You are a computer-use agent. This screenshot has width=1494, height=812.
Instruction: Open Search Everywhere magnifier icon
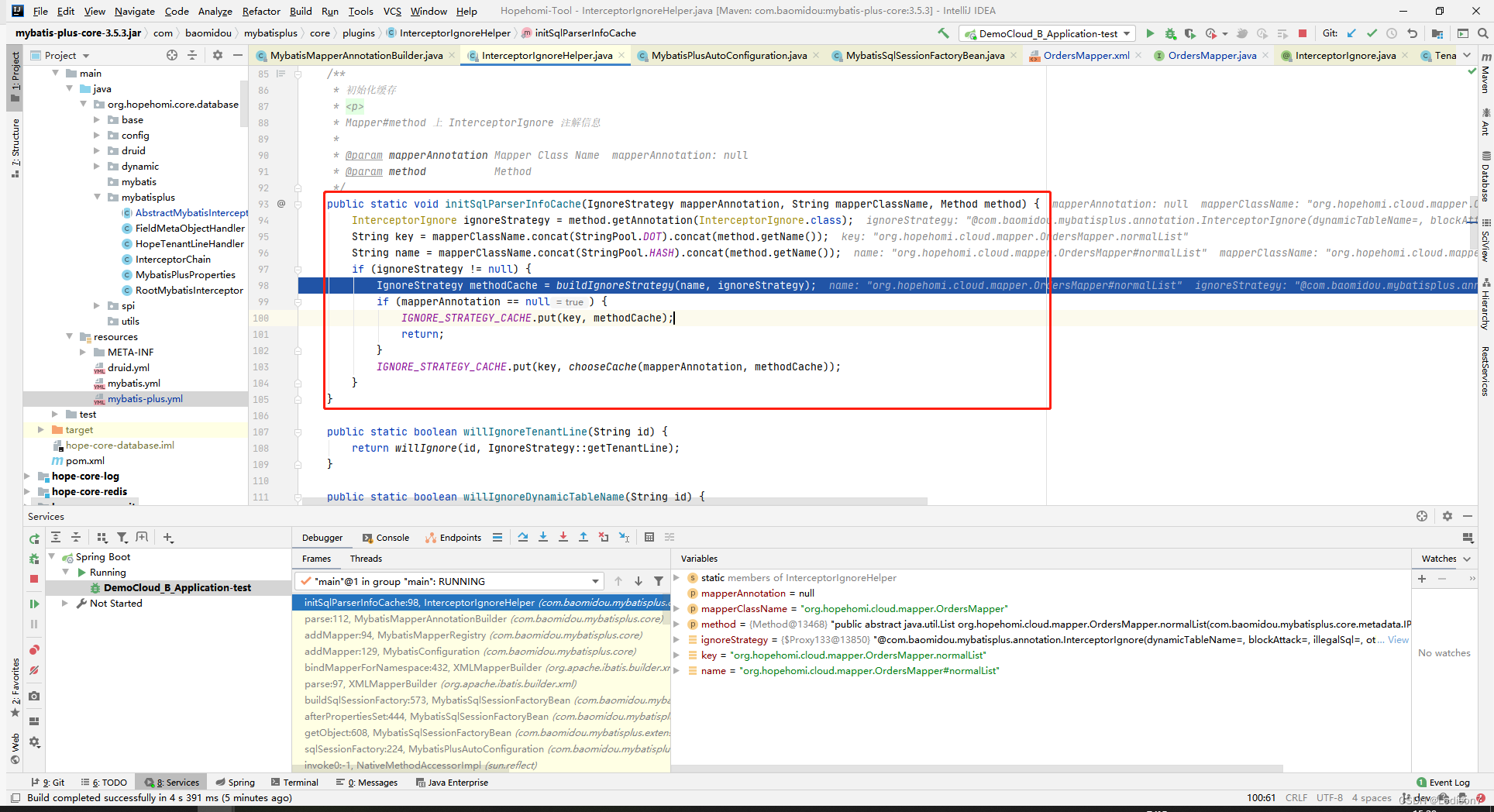click(x=1482, y=33)
